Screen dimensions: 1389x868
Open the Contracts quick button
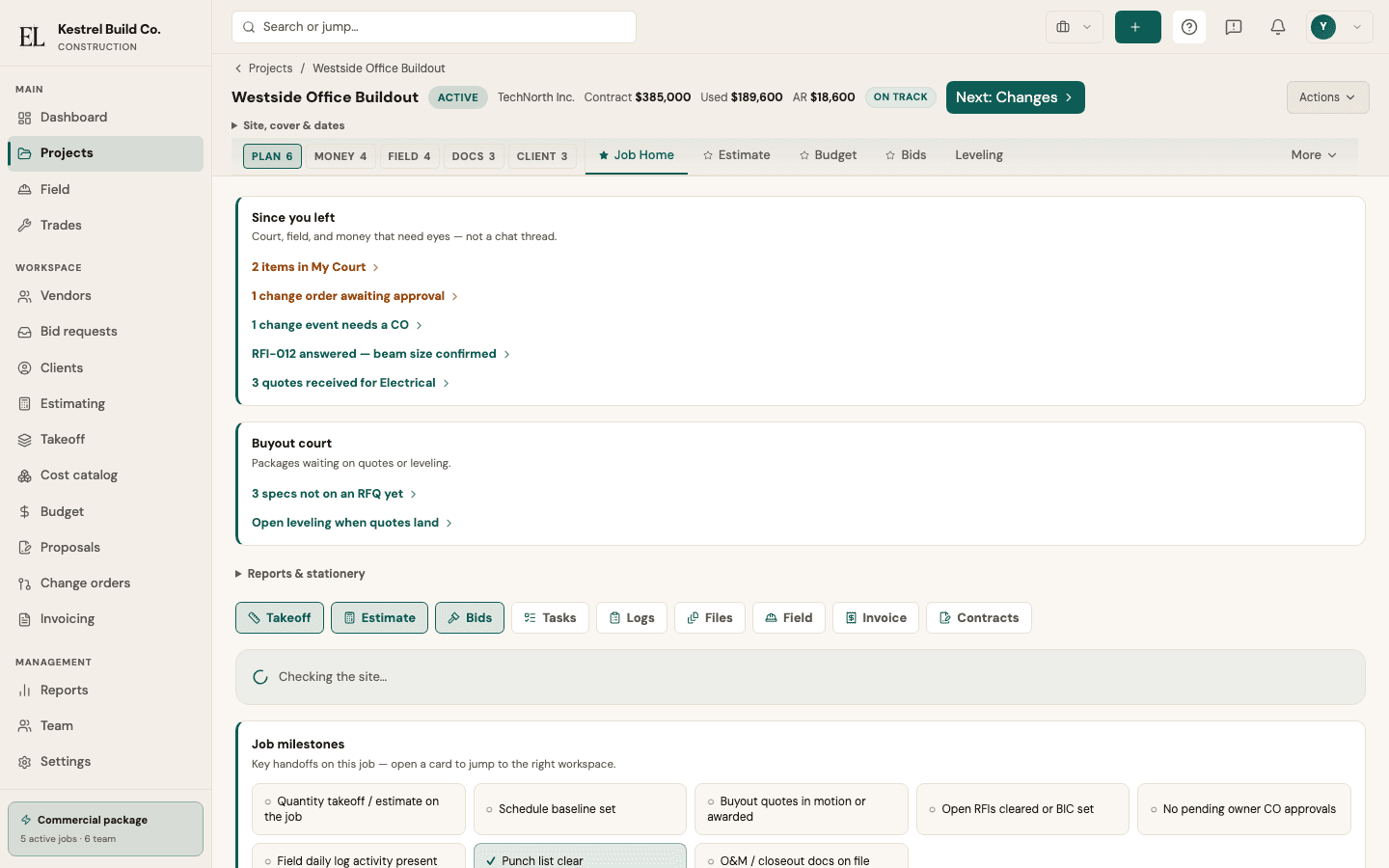[979, 618]
